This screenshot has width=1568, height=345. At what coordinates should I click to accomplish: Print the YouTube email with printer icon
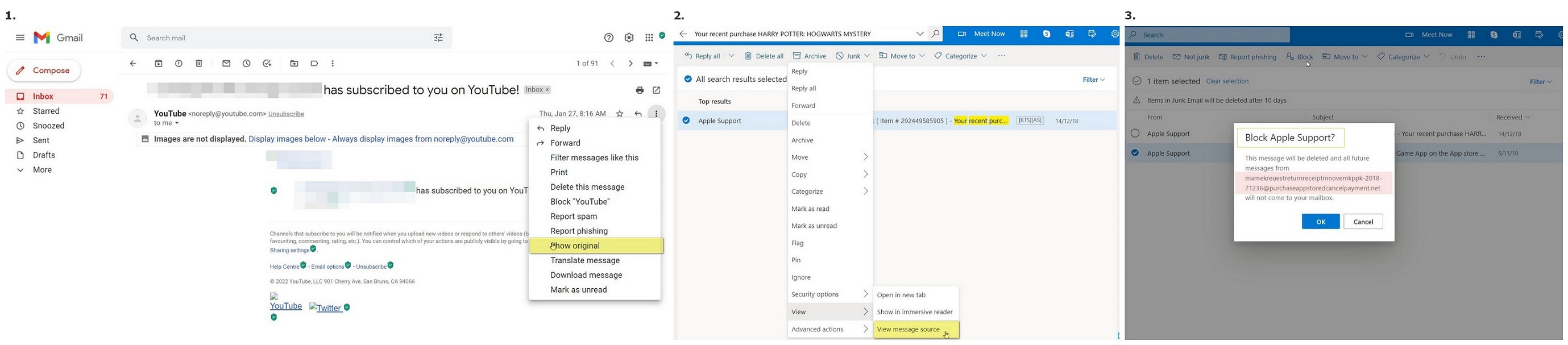[640, 91]
